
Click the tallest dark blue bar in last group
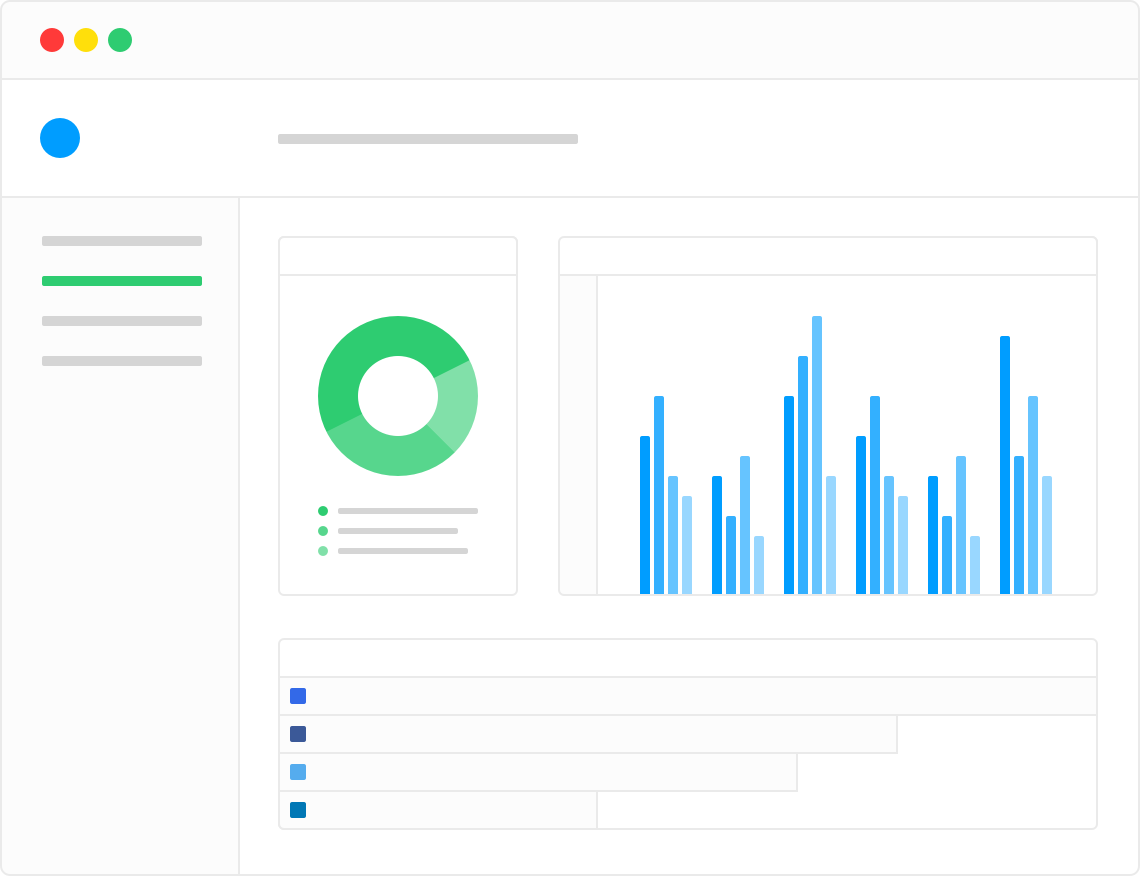[1005, 465]
